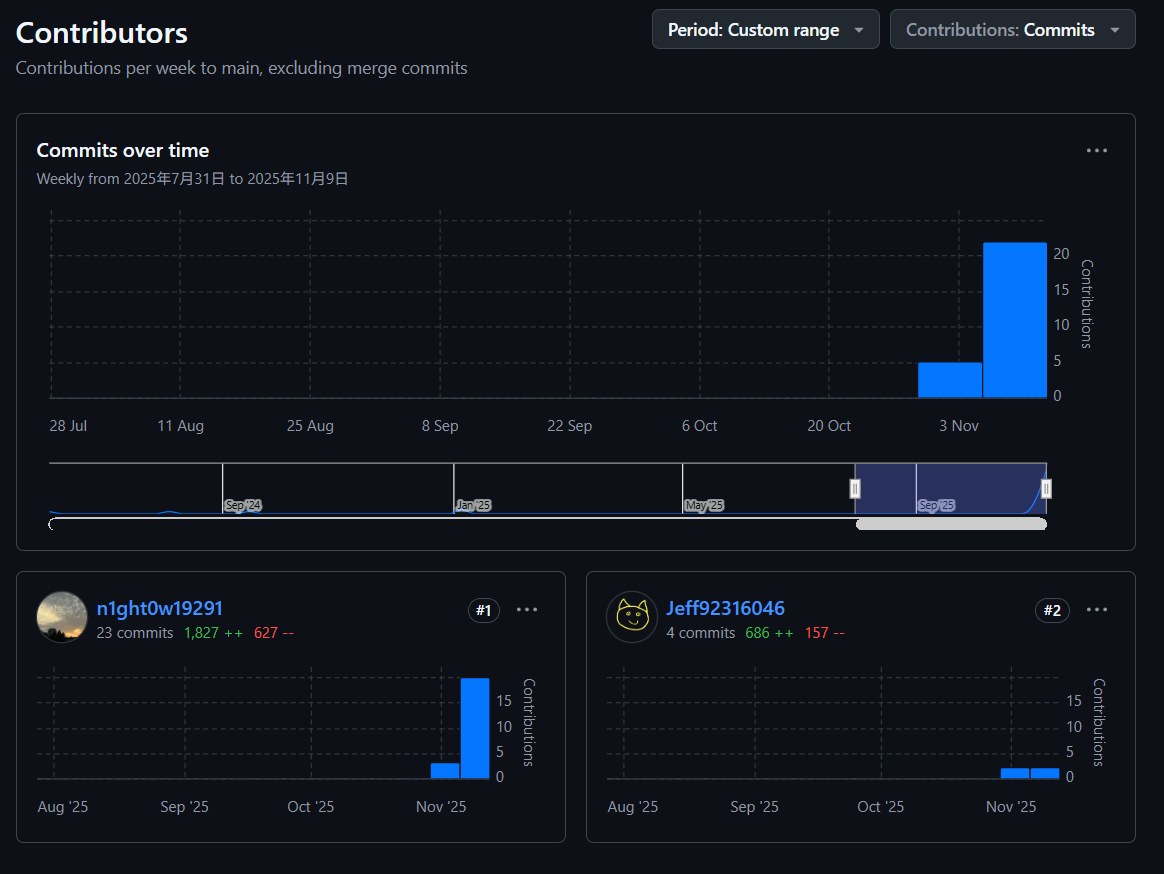Click the right handle of the date range brush

pyautogui.click(x=1046, y=489)
